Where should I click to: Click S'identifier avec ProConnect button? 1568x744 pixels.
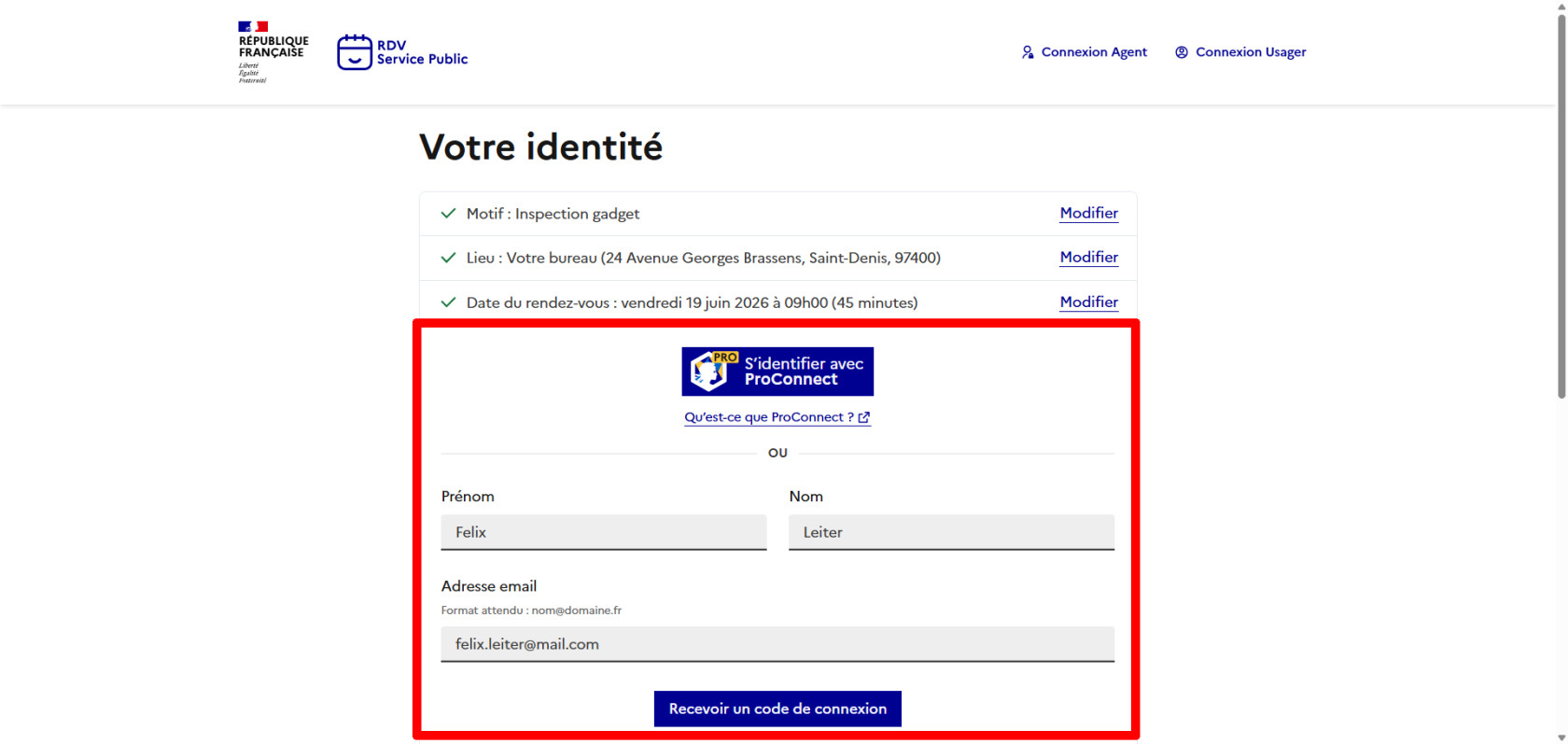point(777,372)
